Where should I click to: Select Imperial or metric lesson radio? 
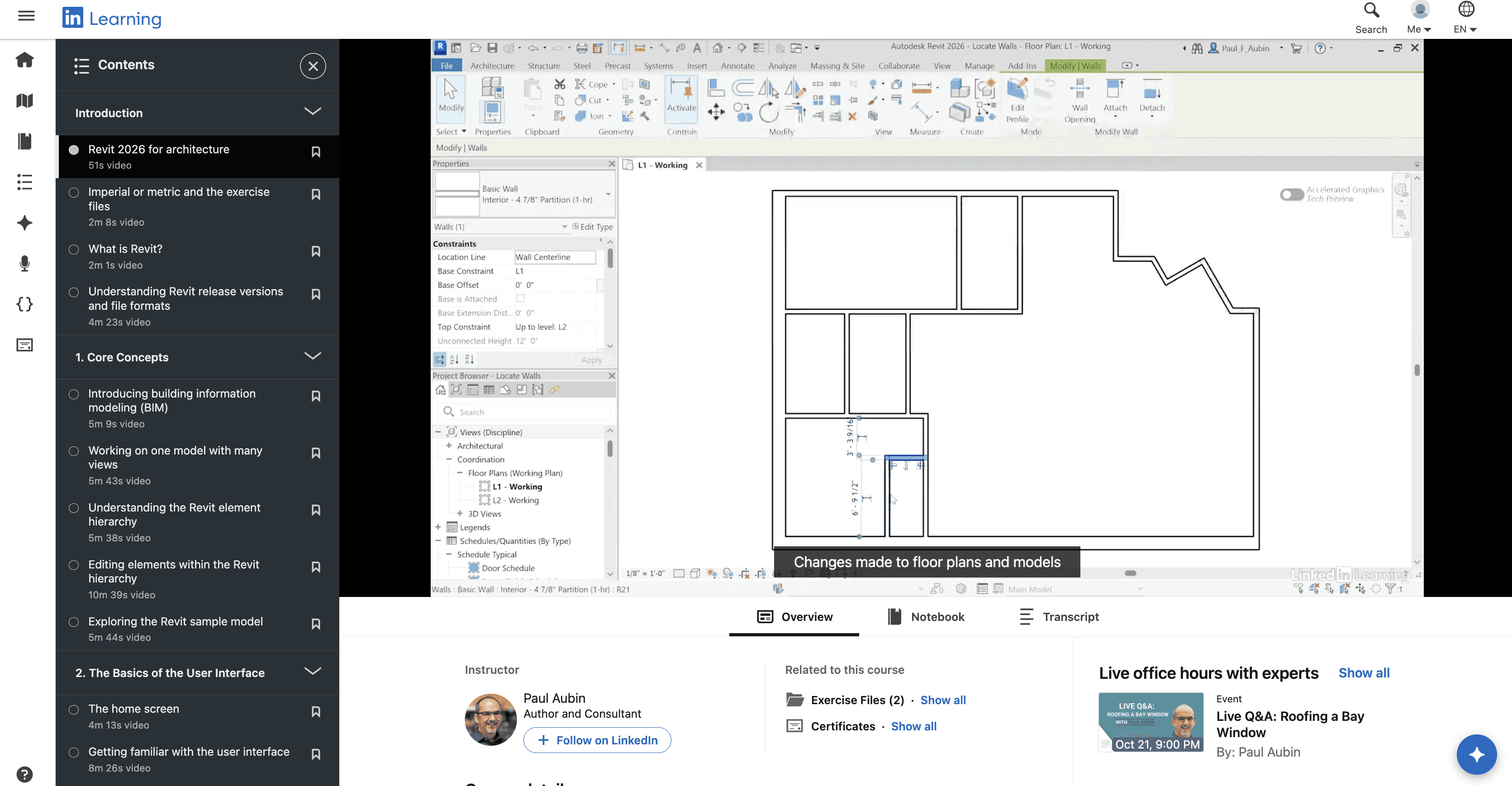point(74,192)
